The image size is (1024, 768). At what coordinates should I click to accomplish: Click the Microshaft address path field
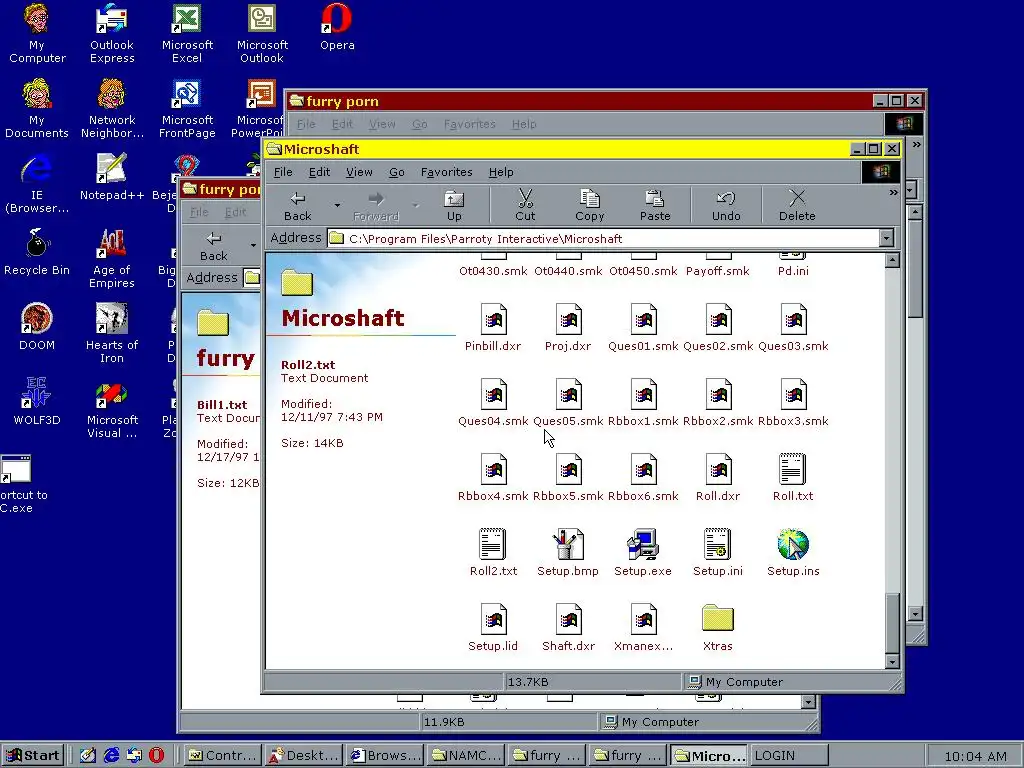click(x=603, y=238)
